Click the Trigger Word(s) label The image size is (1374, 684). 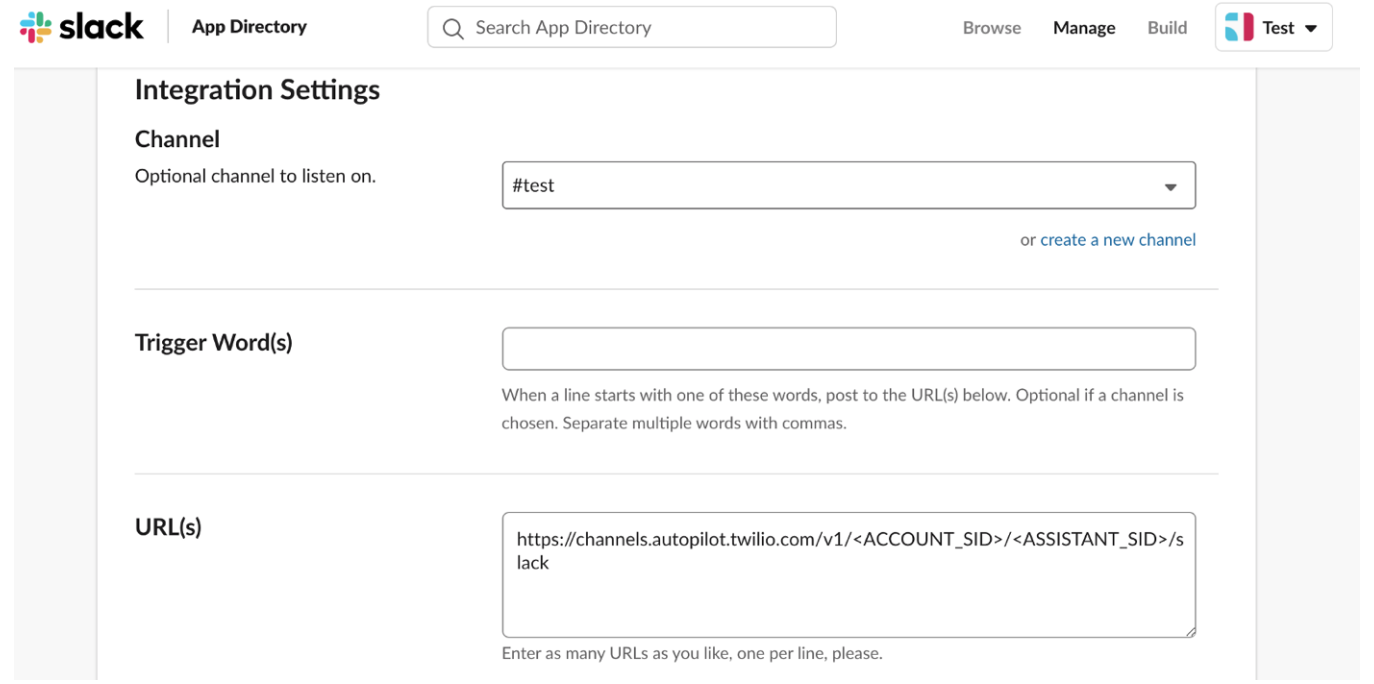coord(214,343)
